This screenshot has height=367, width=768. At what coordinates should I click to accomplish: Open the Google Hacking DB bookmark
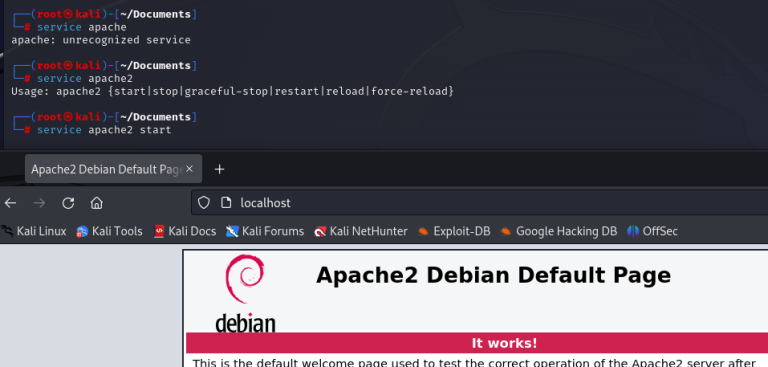559,231
